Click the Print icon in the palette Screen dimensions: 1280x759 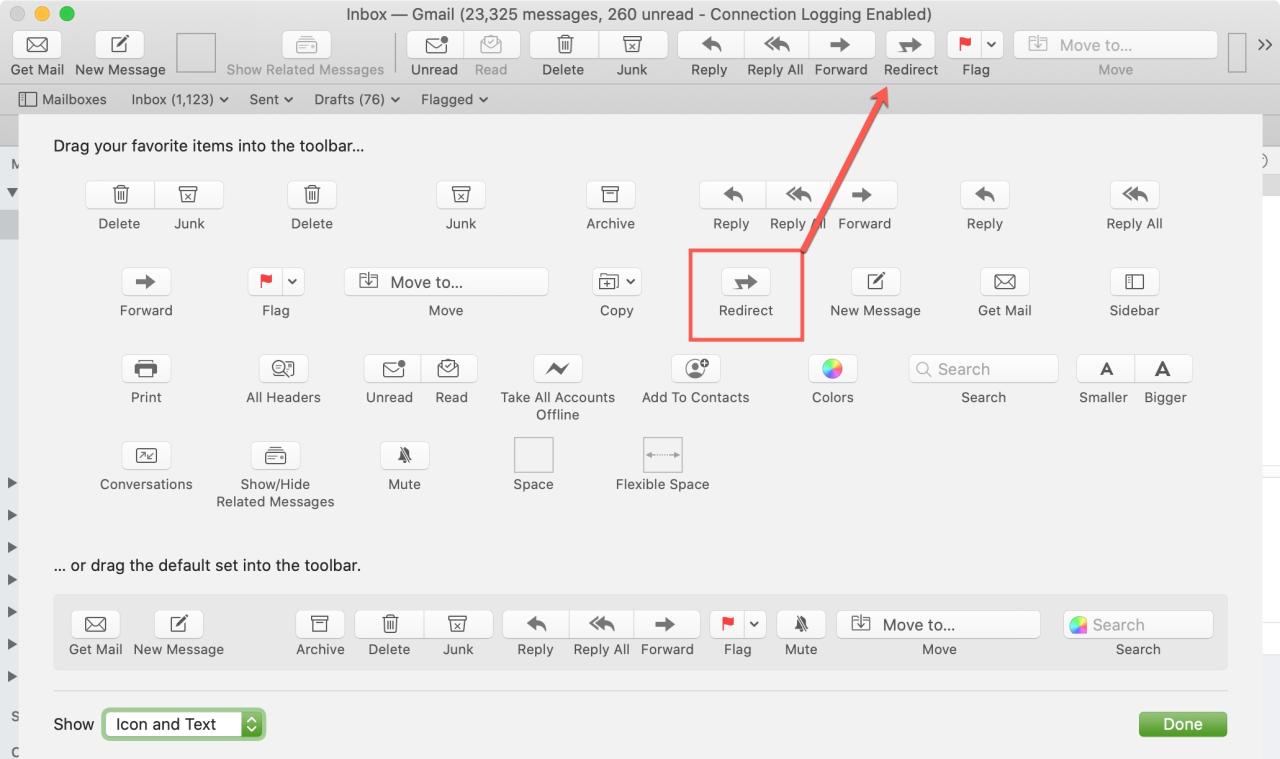146,369
